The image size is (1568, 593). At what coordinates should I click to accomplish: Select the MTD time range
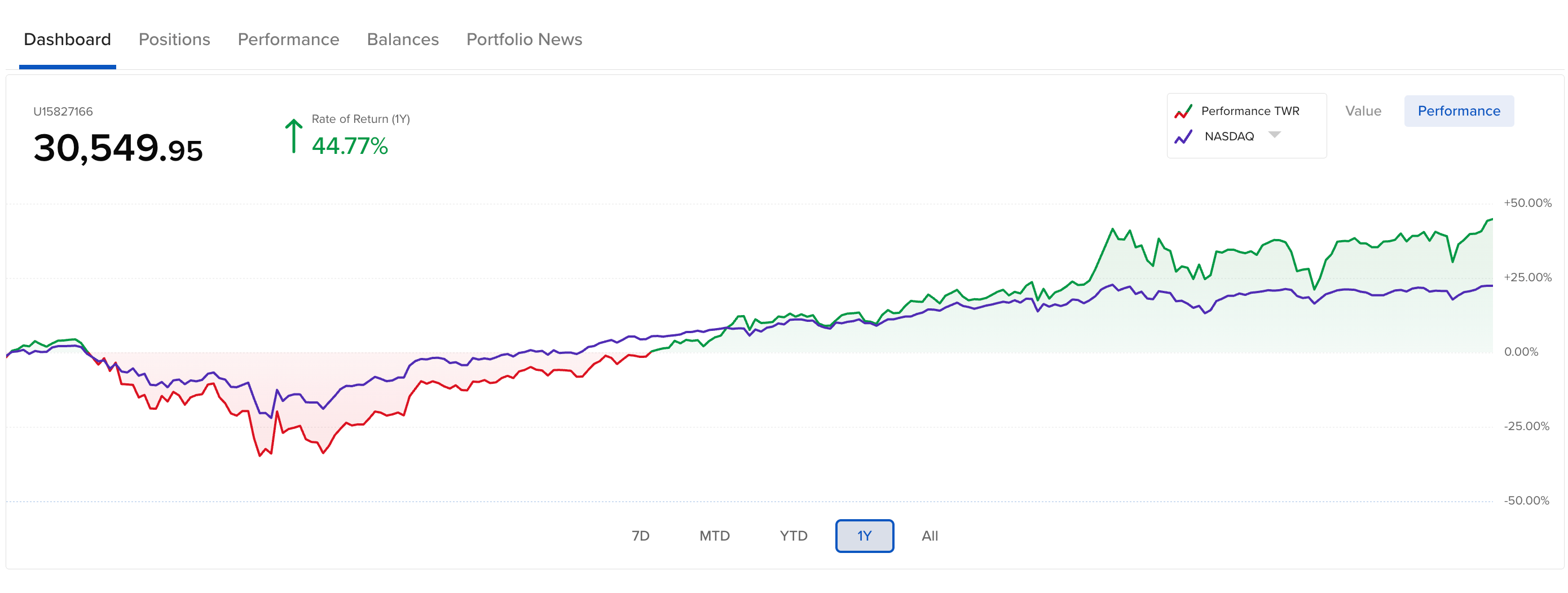coord(714,536)
